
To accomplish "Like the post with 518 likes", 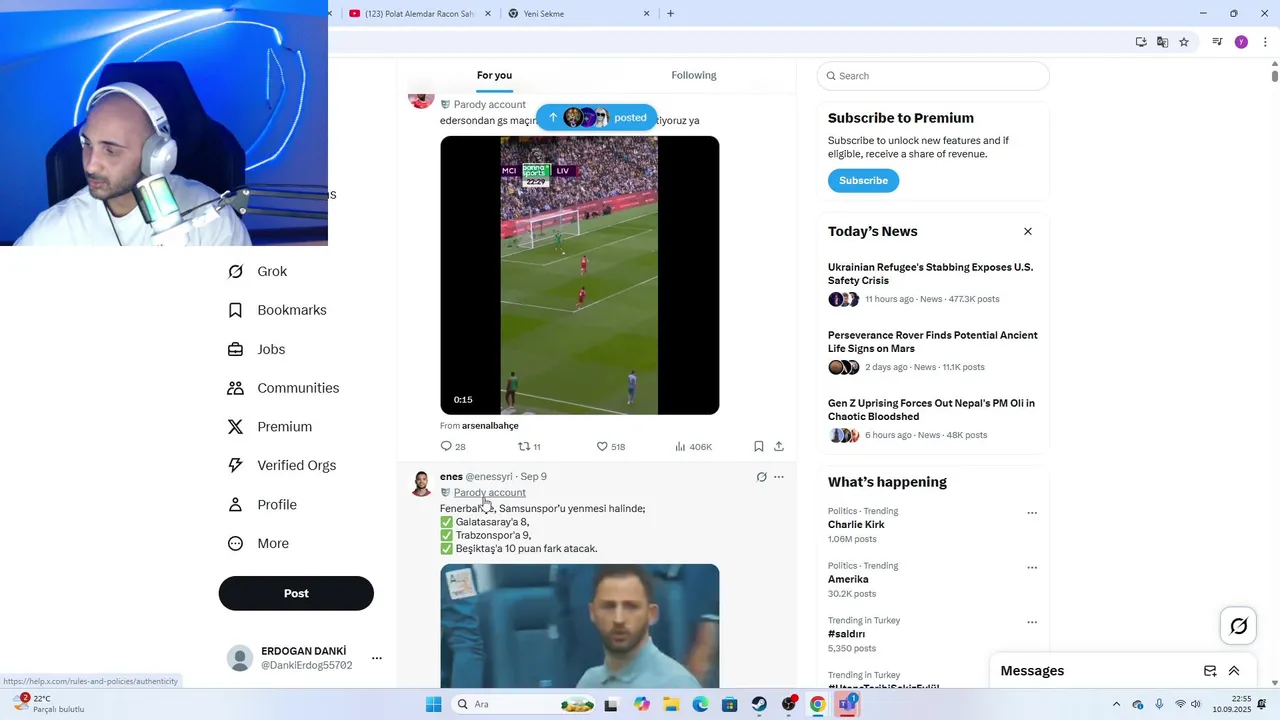I will 610,447.
